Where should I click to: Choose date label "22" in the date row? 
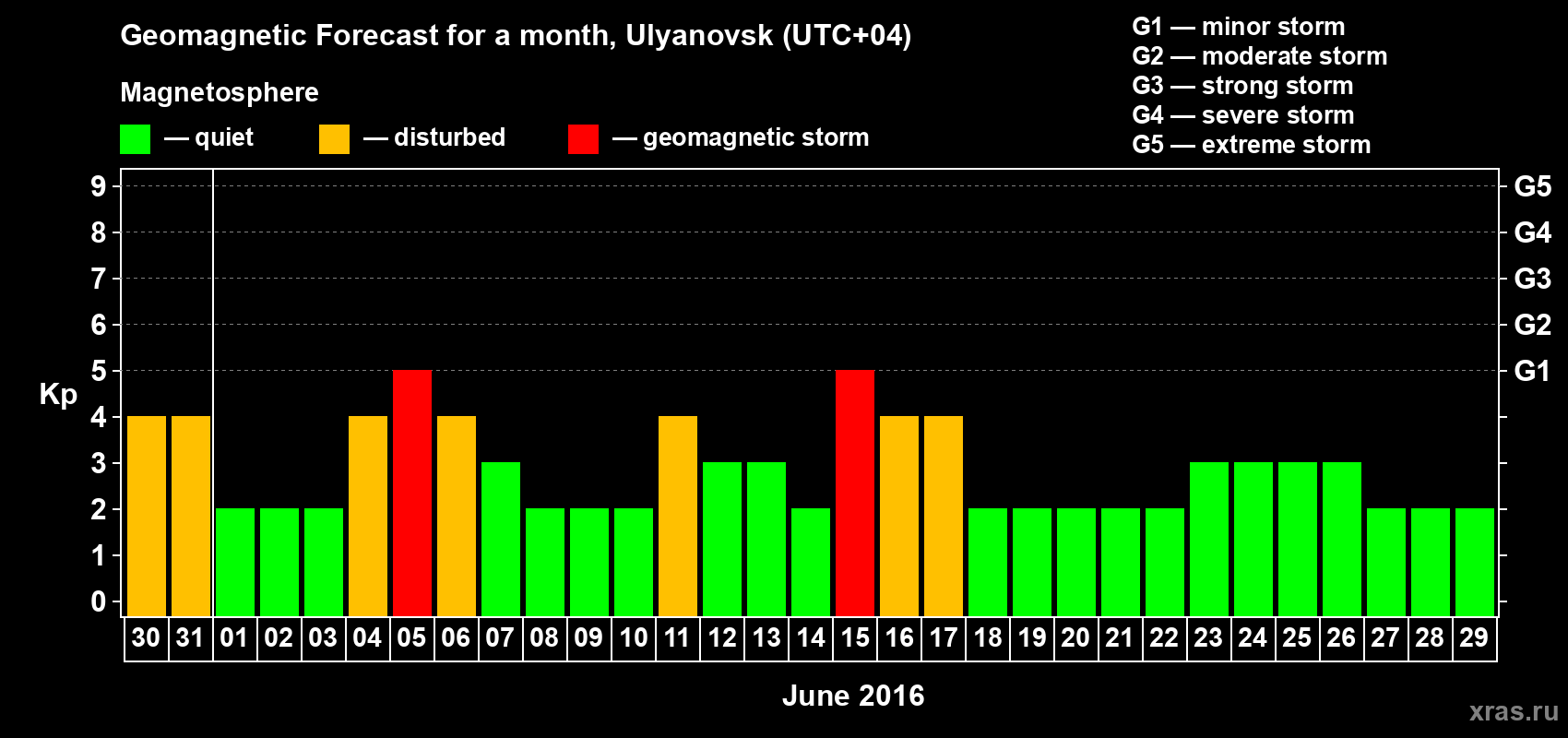pyautogui.click(x=1164, y=638)
